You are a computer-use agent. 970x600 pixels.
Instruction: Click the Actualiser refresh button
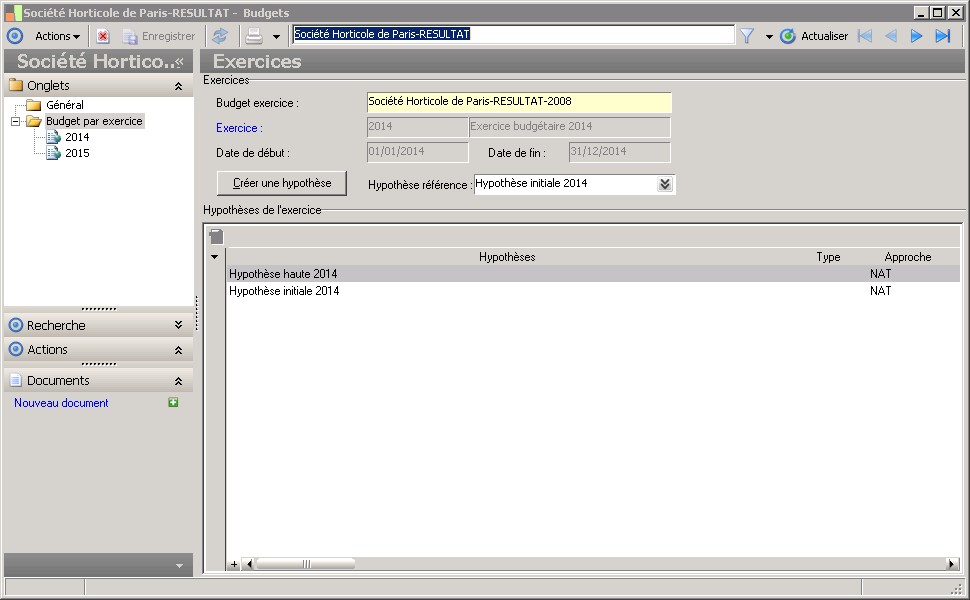coord(814,36)
